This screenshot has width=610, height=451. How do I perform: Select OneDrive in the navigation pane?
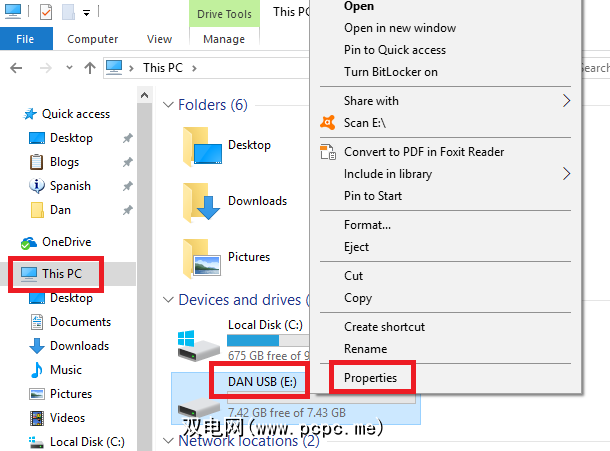pos(67,242)
